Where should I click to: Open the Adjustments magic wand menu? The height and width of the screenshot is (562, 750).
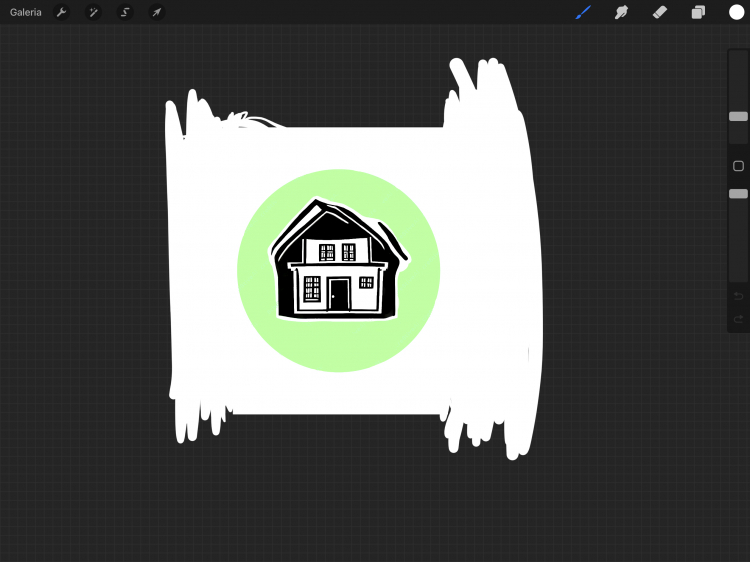(93, 12)
